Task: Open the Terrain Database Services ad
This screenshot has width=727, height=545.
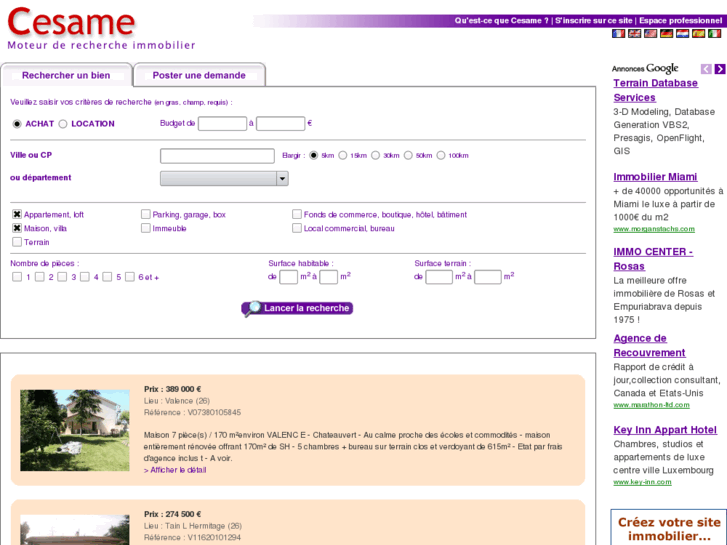Action: coord(656,90)
